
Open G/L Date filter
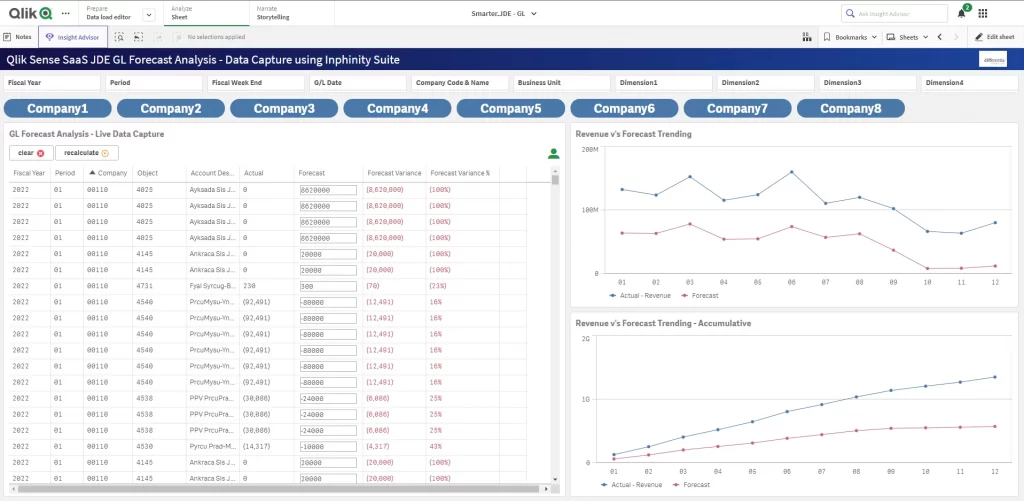[358, 83]
